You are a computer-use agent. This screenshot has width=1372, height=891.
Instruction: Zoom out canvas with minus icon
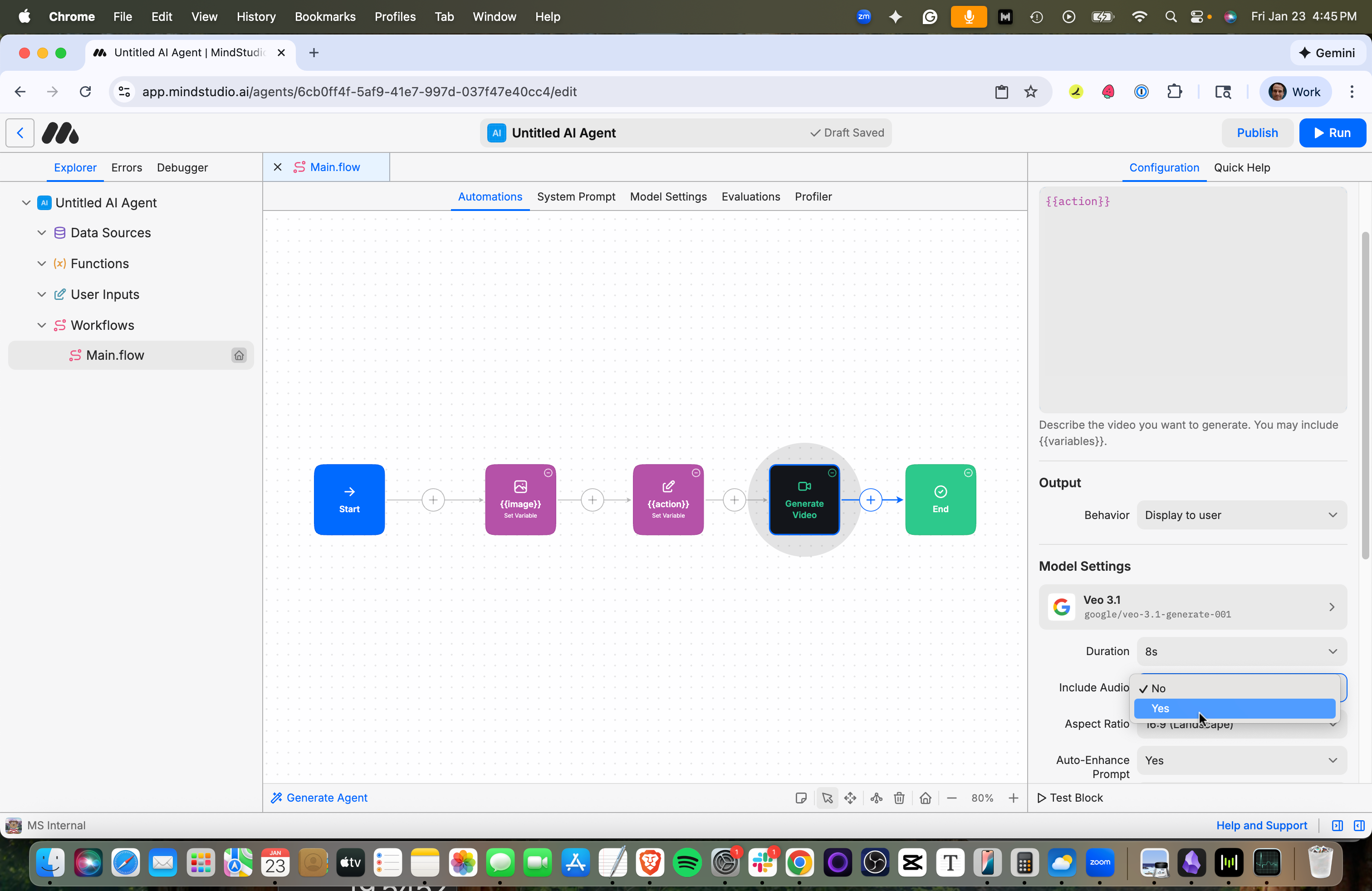pos(952,798)
